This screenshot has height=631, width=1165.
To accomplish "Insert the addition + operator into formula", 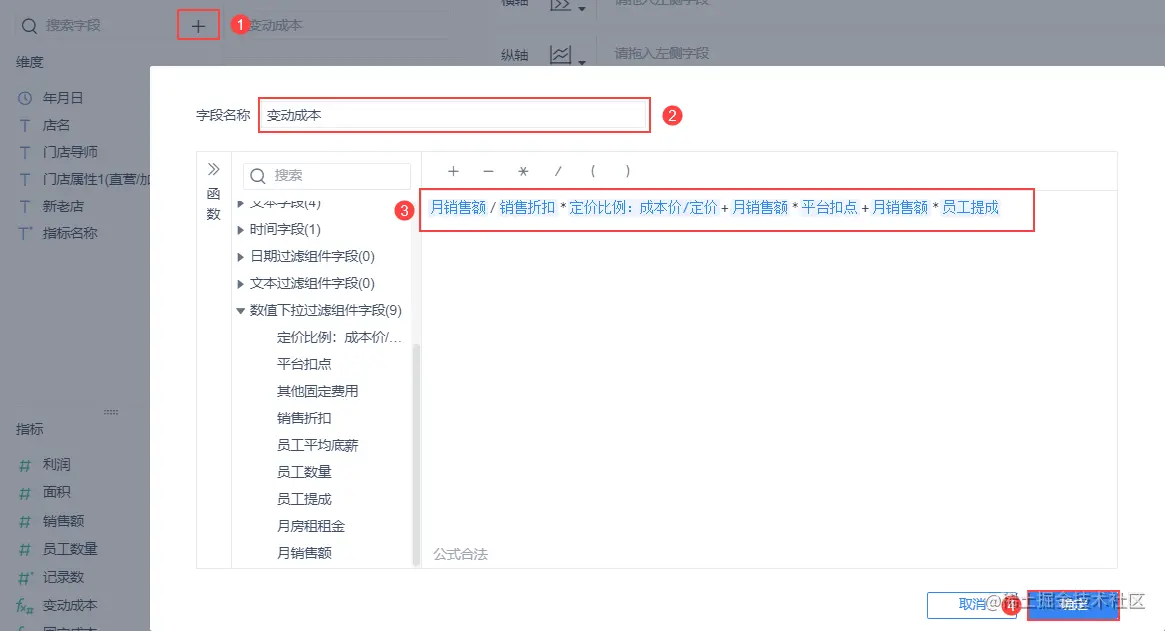I will coord(453,172).
